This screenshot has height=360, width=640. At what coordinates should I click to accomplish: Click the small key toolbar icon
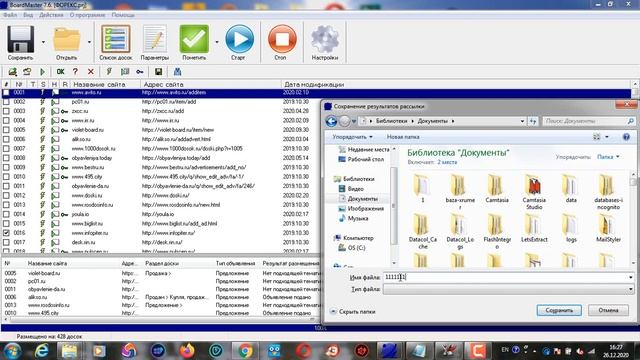pos(140,72)
